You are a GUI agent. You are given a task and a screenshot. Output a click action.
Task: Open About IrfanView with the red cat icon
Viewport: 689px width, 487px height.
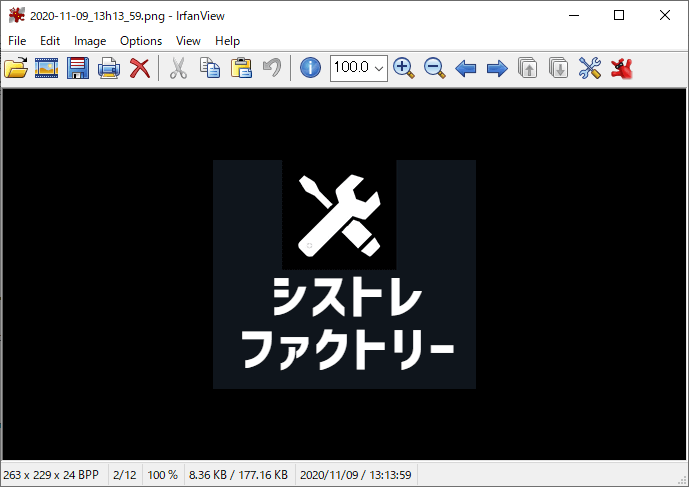coord(621,69)
